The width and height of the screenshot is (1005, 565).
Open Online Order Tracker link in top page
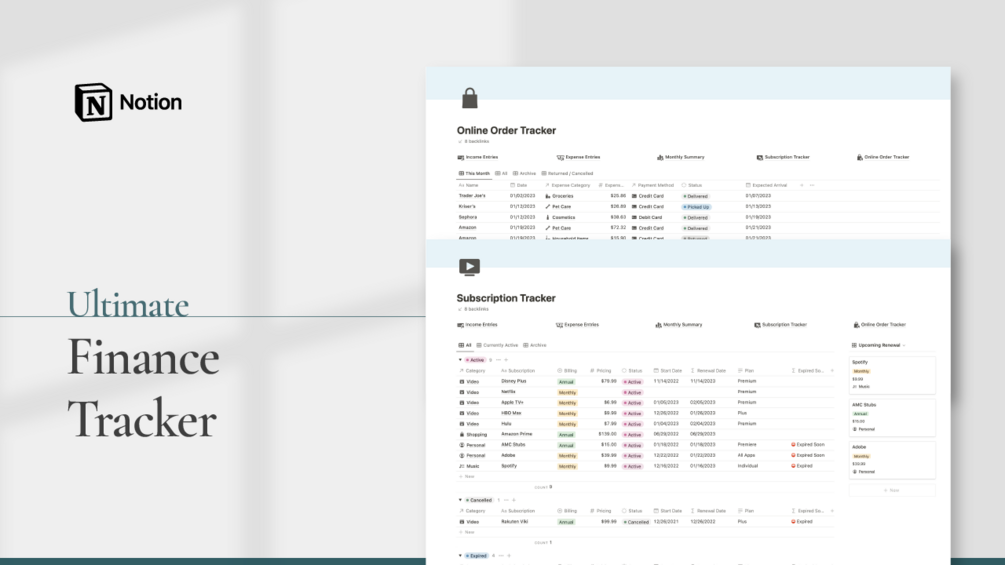(883, 157)
